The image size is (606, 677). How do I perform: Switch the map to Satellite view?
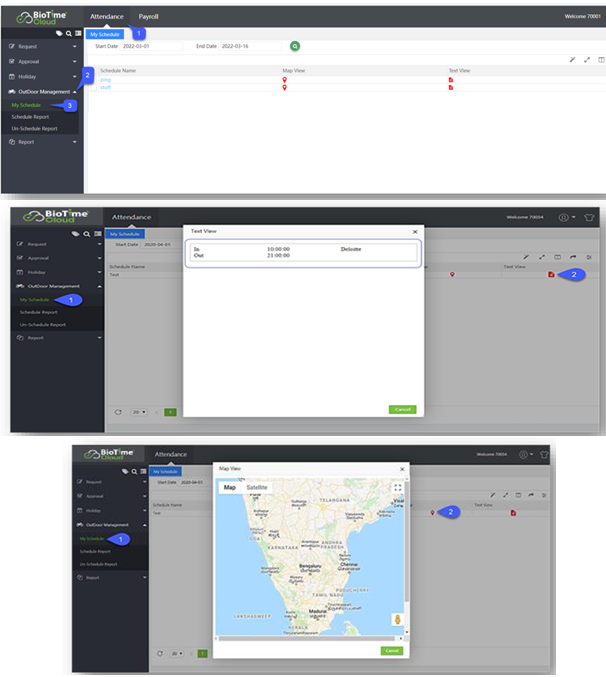click(257, 488)
